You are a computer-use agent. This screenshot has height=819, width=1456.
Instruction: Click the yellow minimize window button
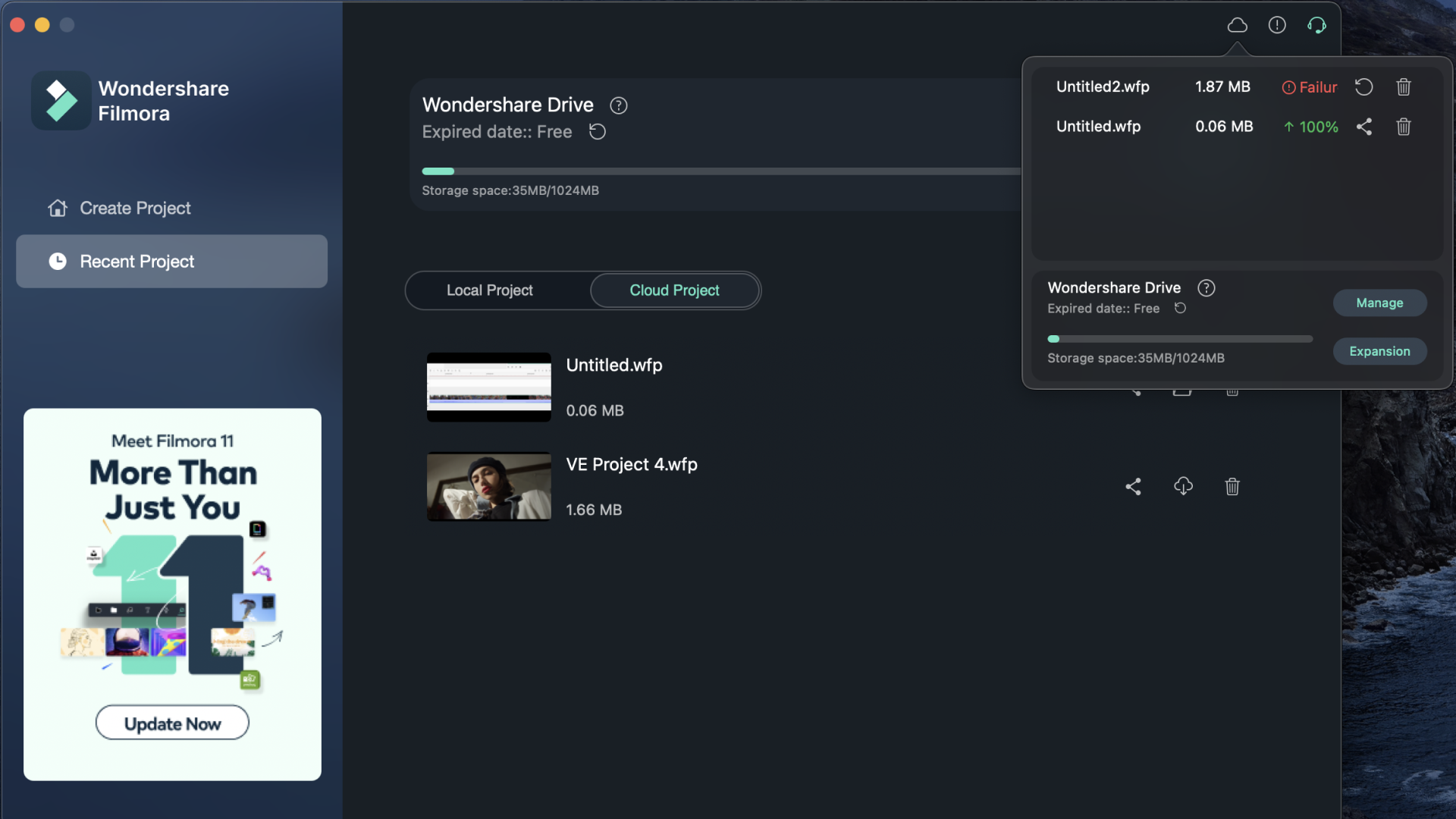(x=42, y=25)
